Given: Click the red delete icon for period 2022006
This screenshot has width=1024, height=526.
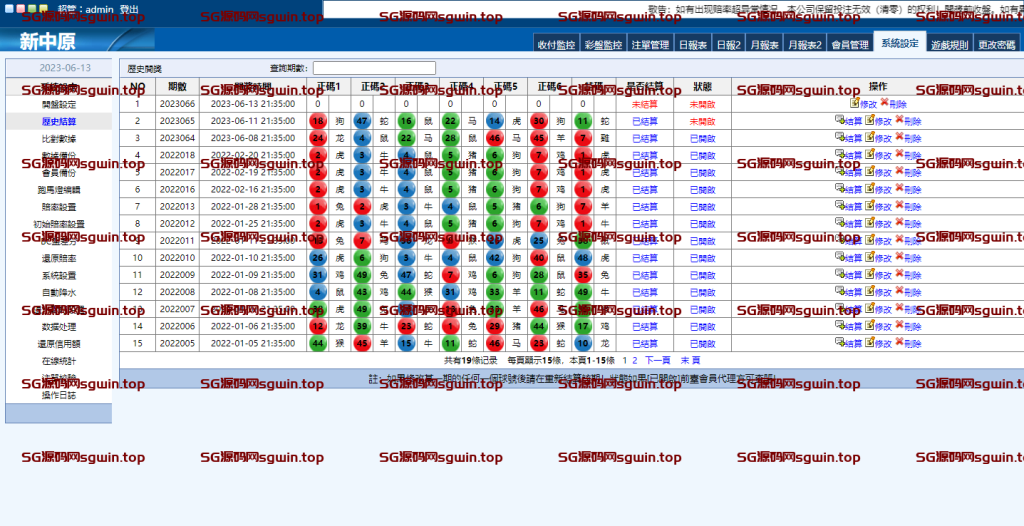Looking at the screenshot, I should (x=899, y=326).
